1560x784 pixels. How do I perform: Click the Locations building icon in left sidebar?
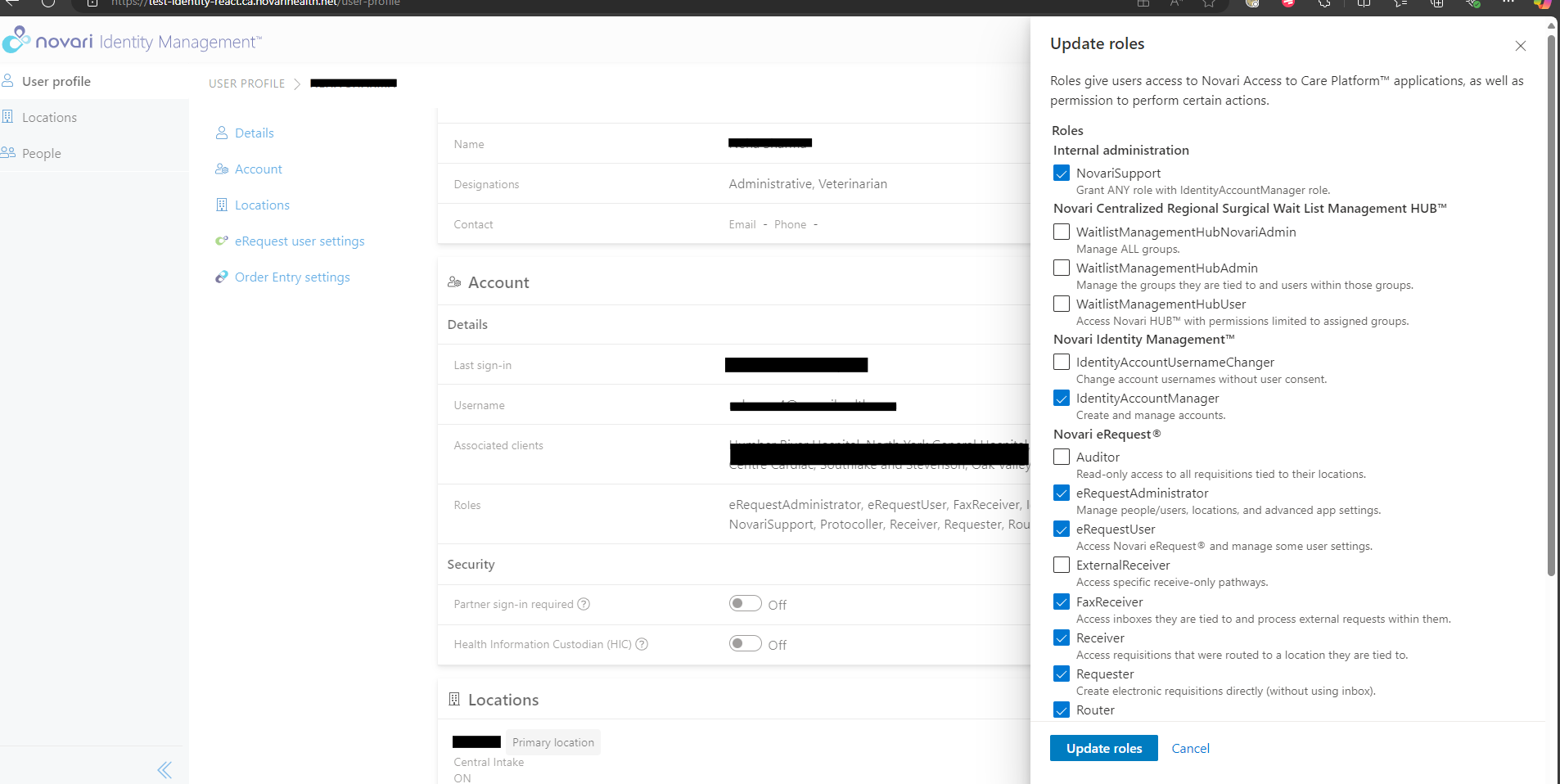tap(7, 116)
